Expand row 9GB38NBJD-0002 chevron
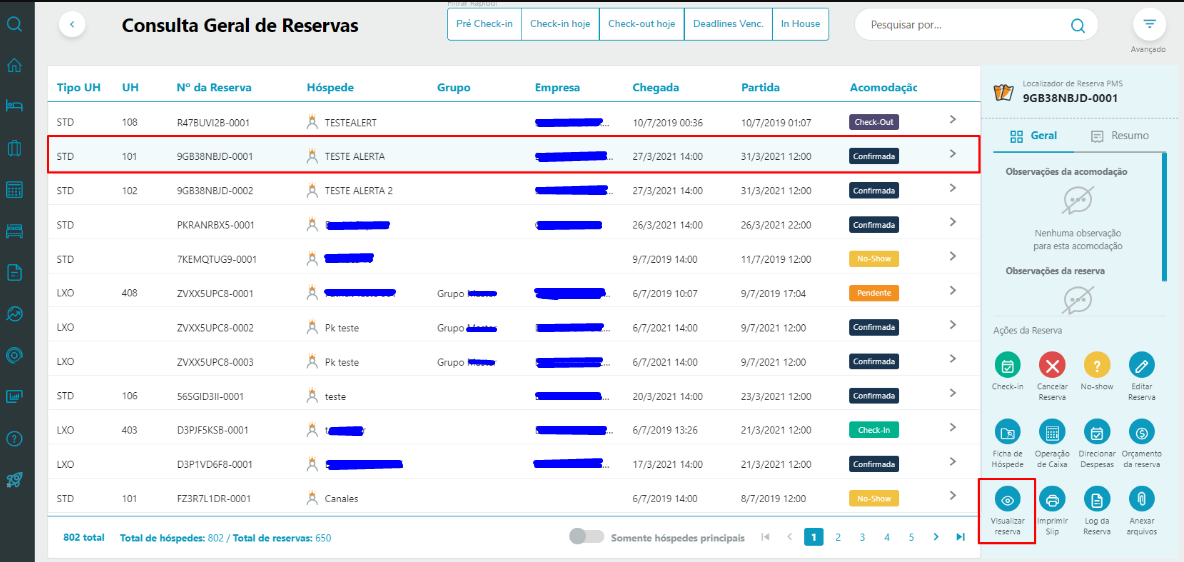 click(953, 187)
